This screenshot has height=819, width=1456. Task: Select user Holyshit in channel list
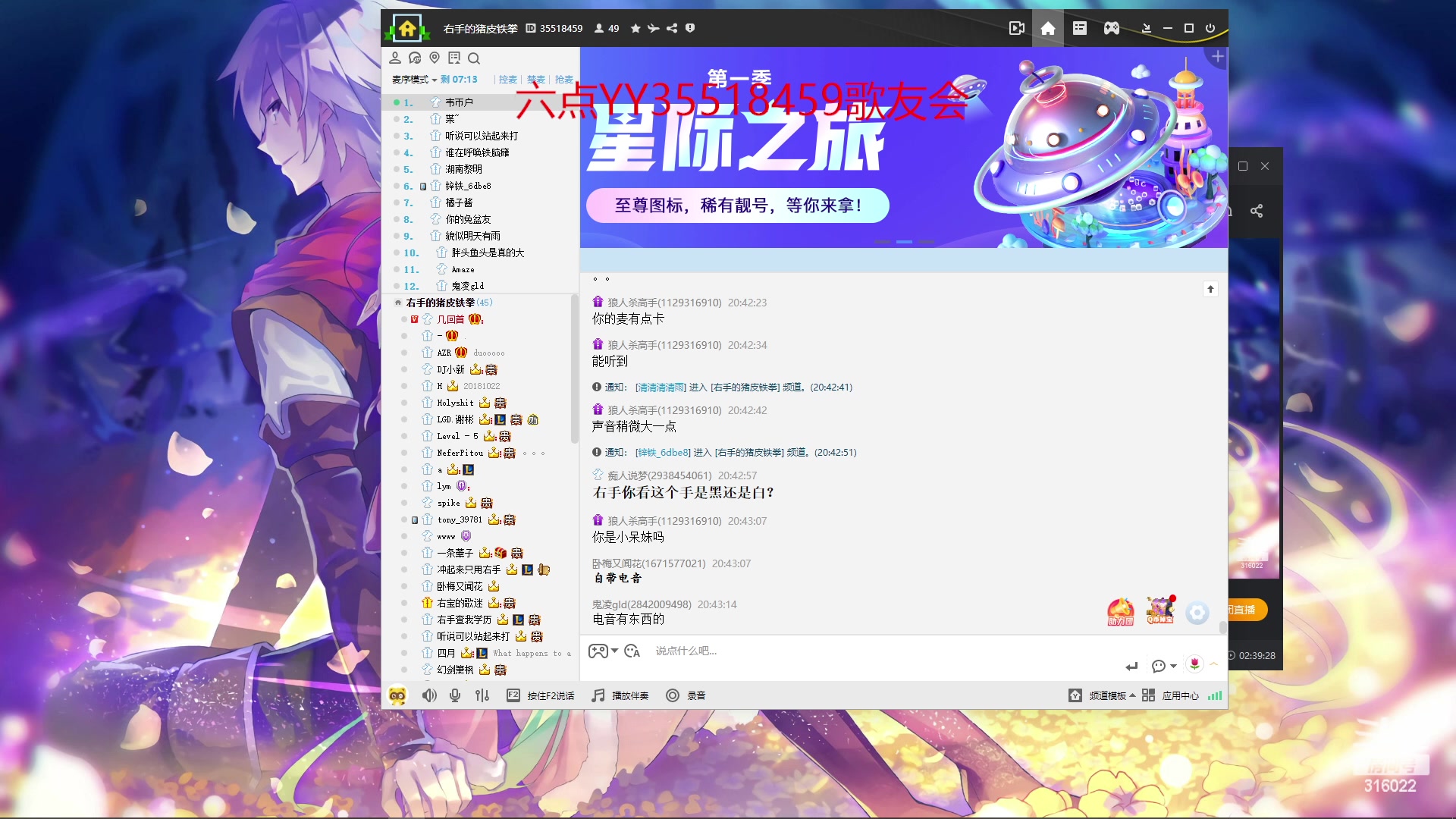coord(455,403)
